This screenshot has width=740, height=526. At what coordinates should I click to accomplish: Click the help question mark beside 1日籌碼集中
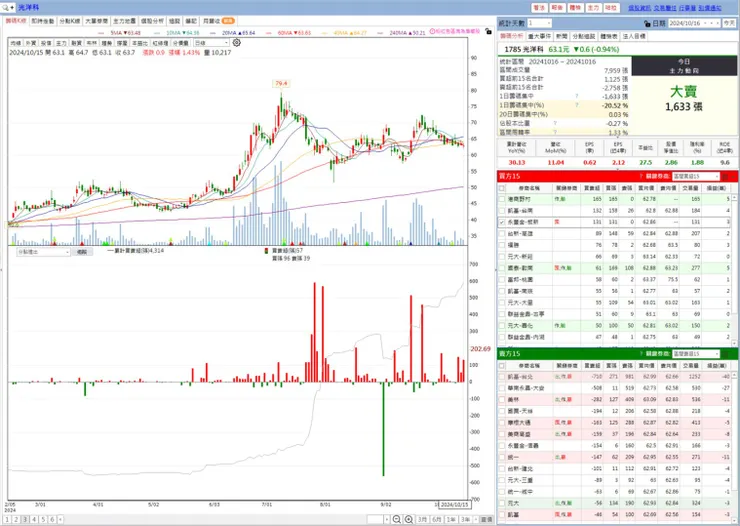(x=576, y=96)
